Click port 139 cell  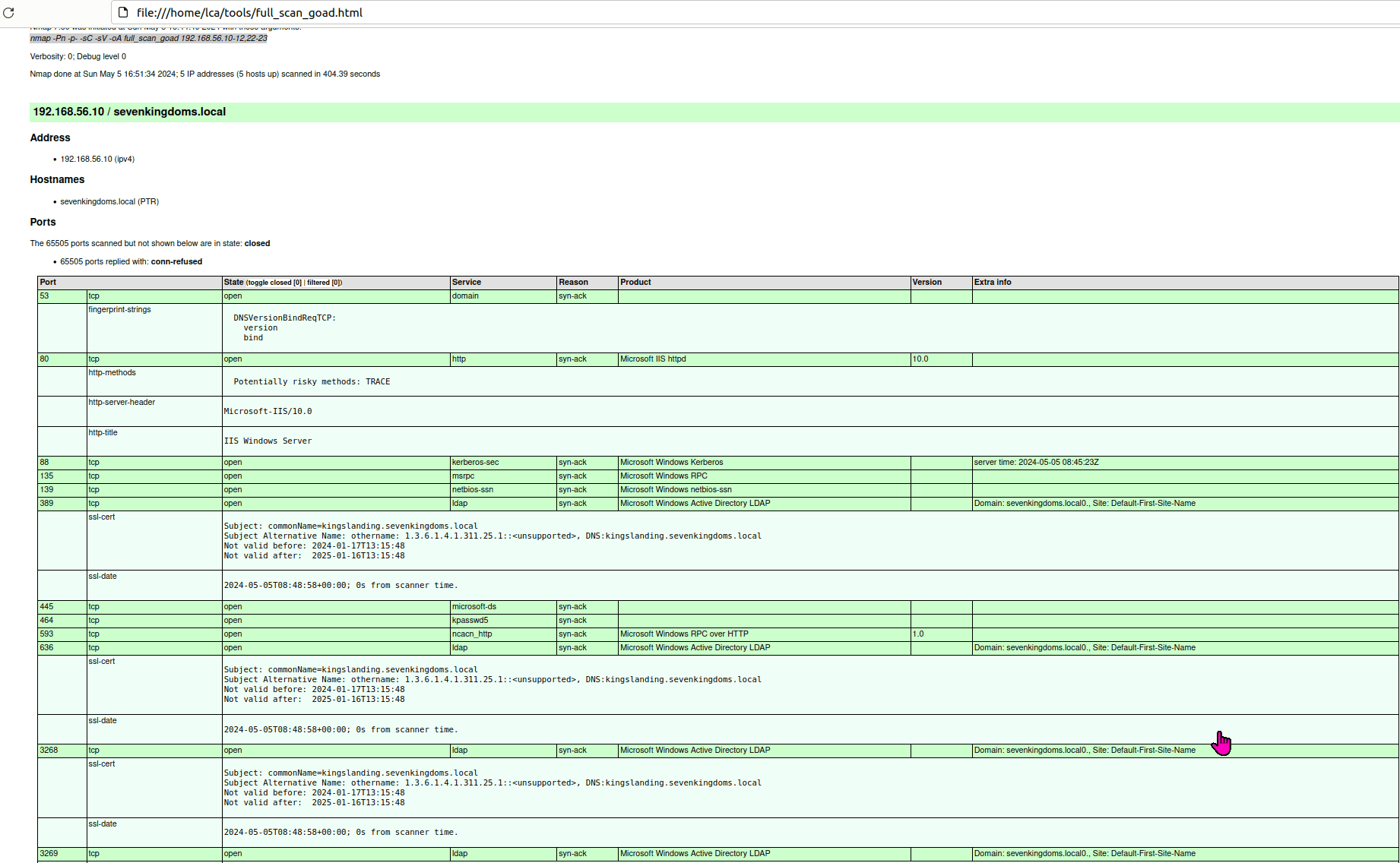pyautogui.click(x=62, y=490)
